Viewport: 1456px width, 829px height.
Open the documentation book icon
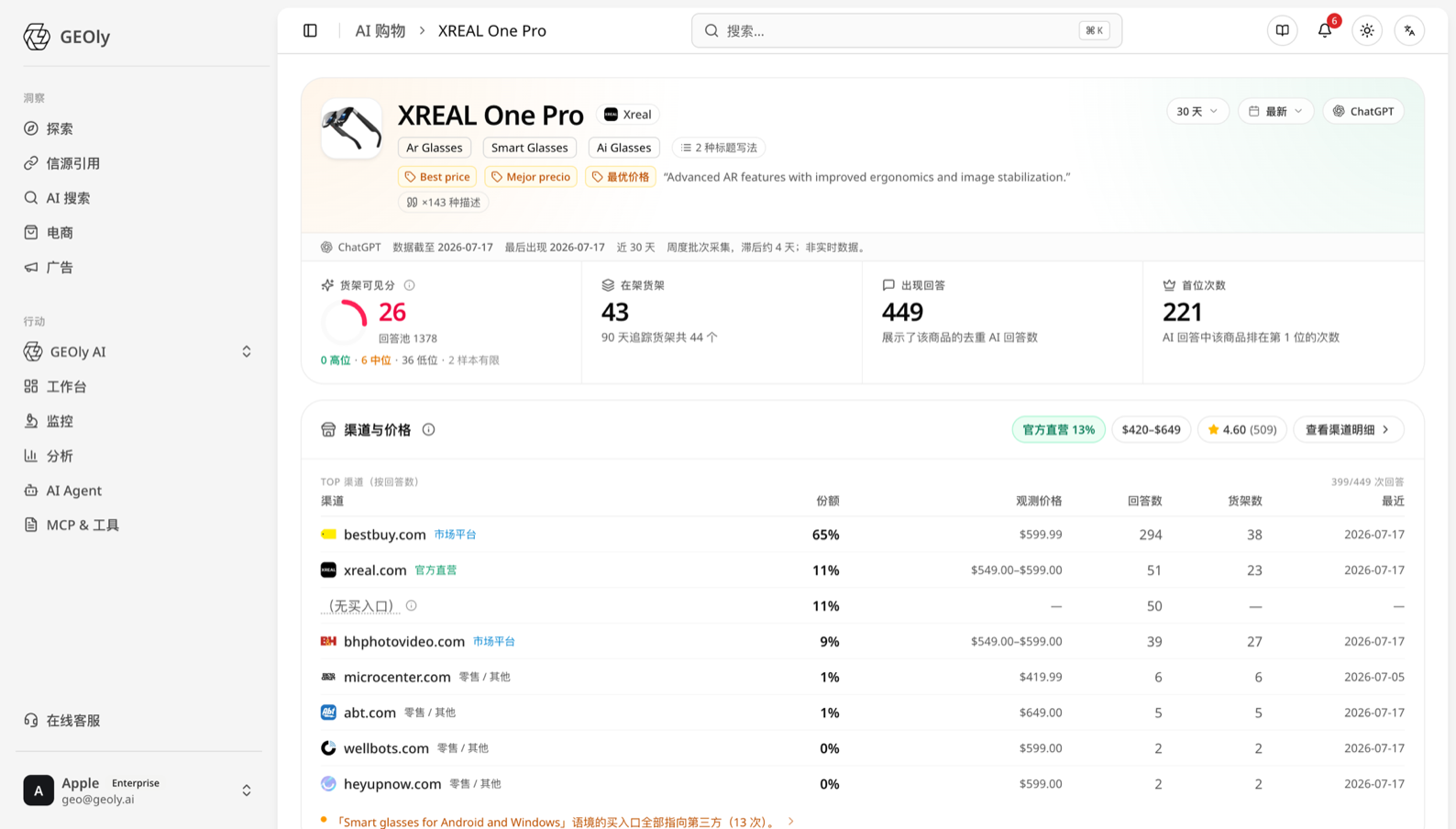[1282, 30]
